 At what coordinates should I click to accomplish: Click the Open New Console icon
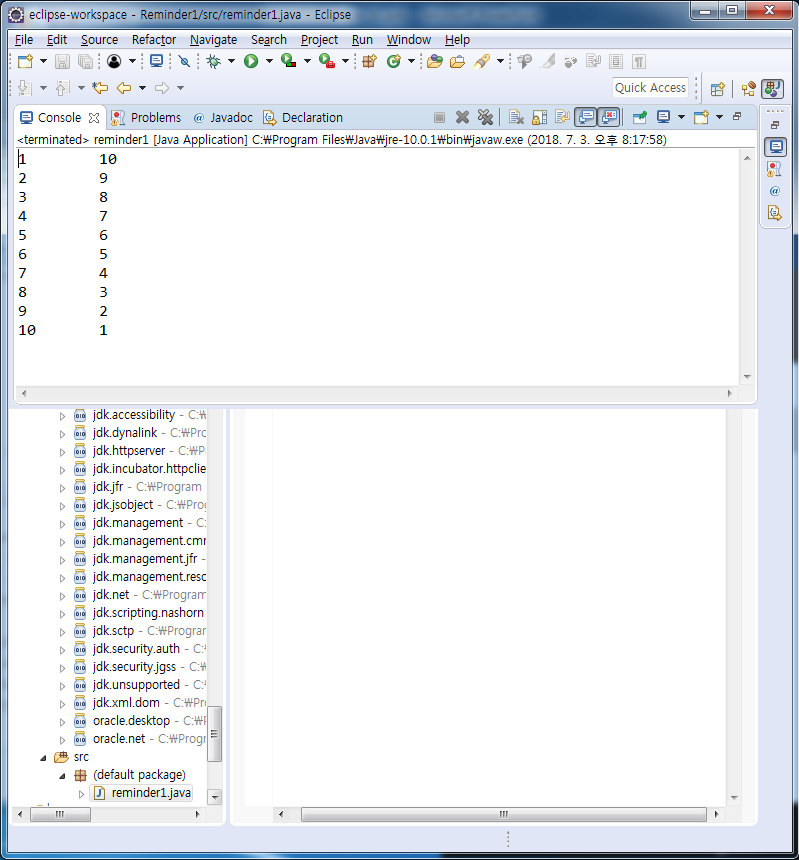[701, 117]
